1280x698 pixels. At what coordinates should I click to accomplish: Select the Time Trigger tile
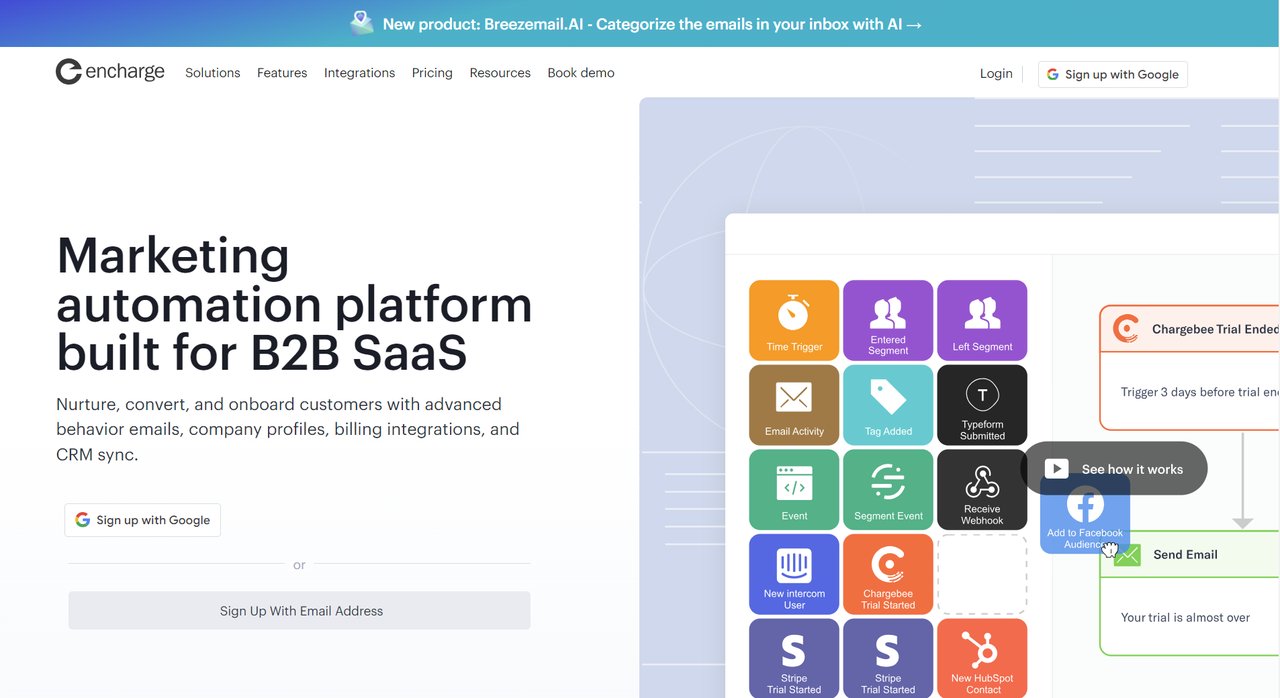pos(794,320)
